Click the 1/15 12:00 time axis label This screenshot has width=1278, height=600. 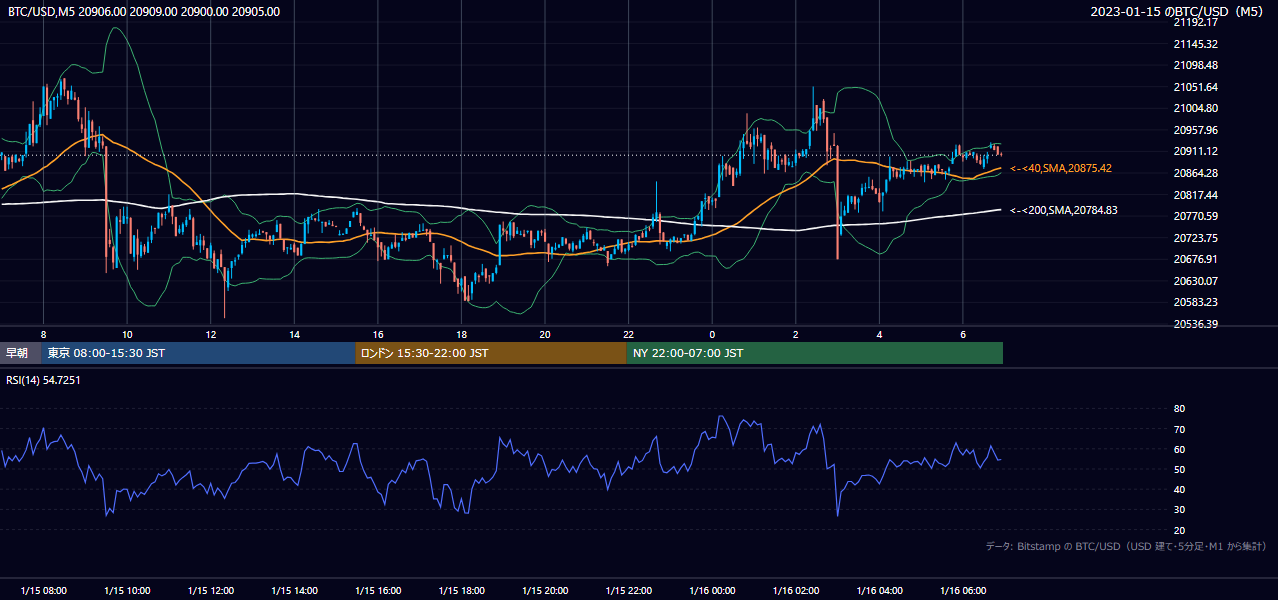click(210, 591)
